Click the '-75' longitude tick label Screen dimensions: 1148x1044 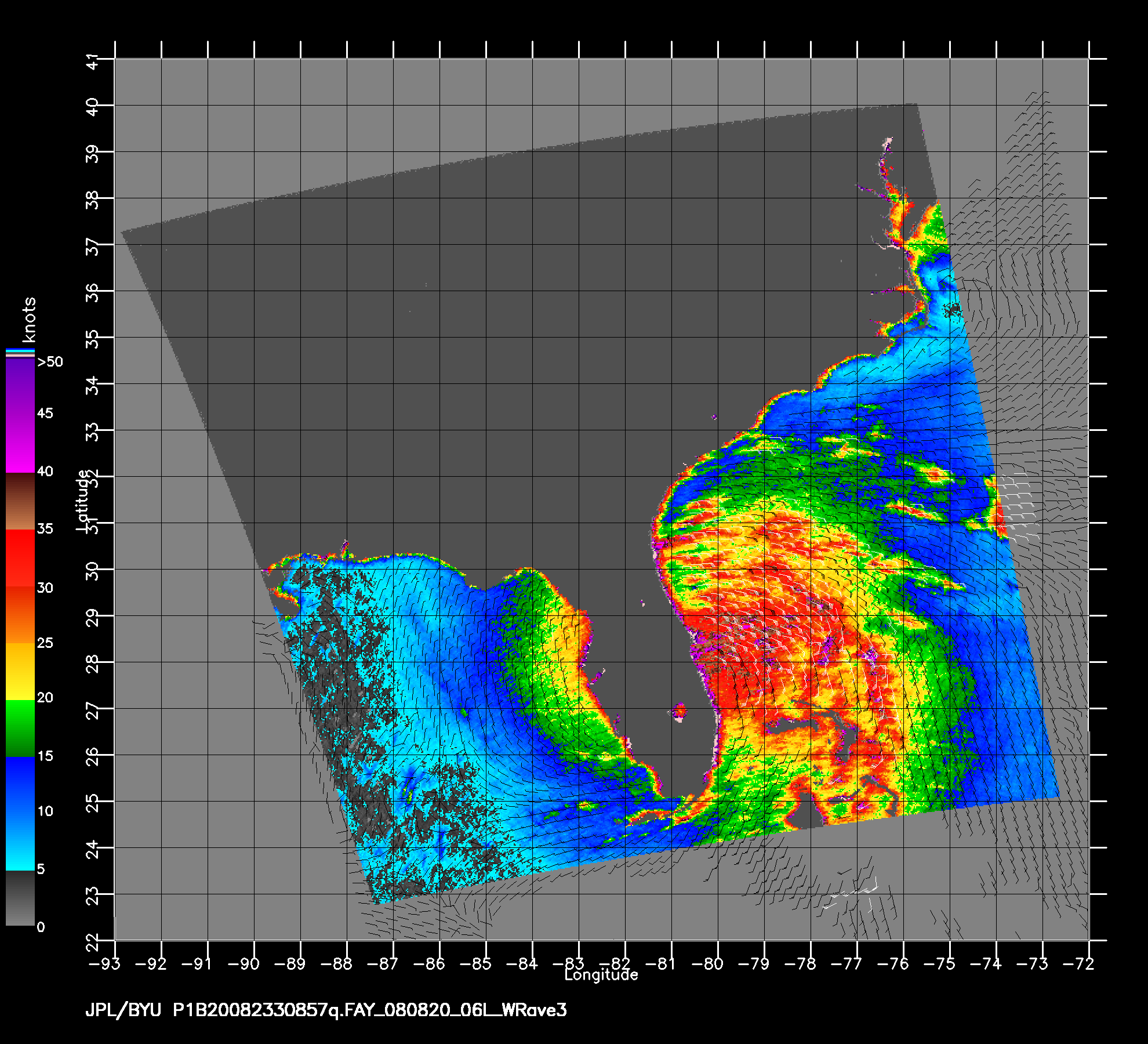(x=939, y=964)
